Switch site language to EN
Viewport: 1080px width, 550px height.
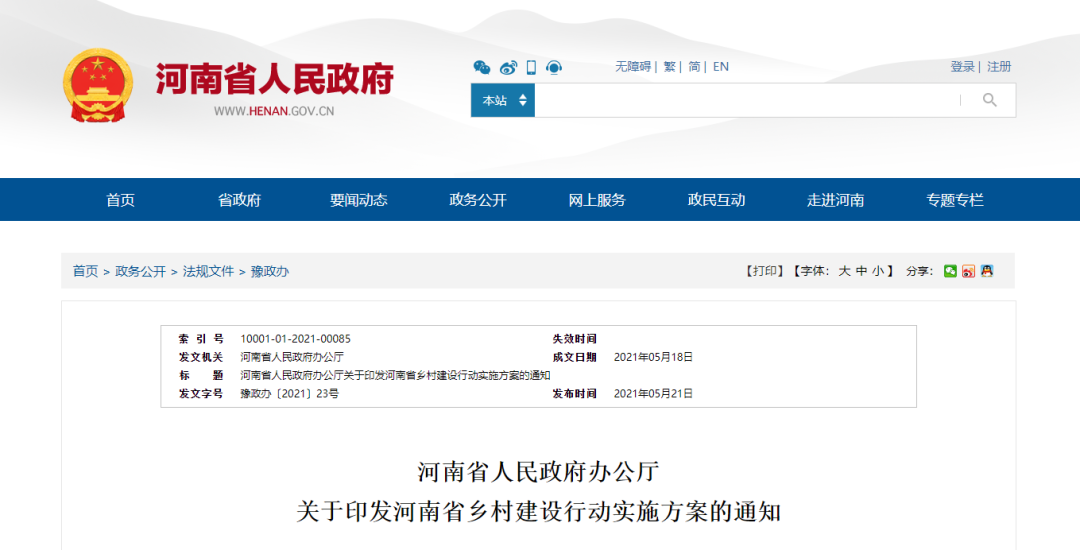(x=720, y=67)
